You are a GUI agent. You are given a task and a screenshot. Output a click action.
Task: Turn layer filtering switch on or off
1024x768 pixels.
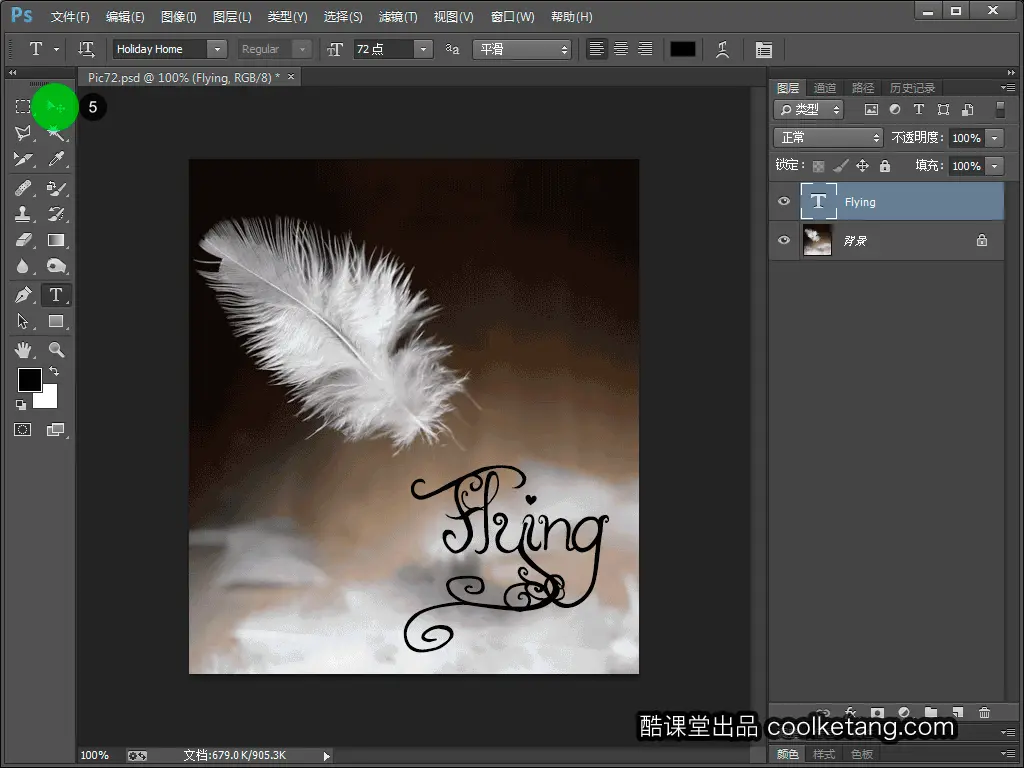coord(1000,110)
